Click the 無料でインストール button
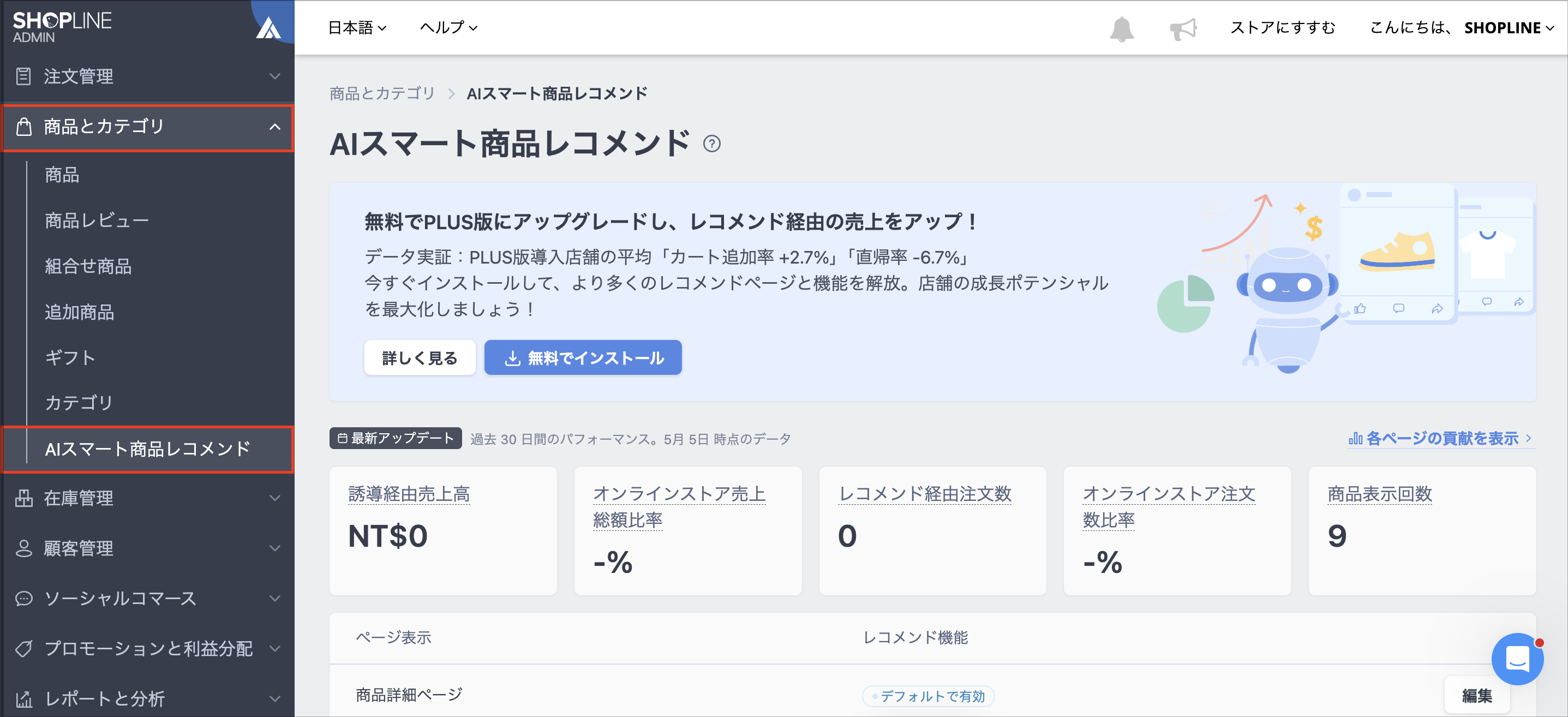 (583, 358)
